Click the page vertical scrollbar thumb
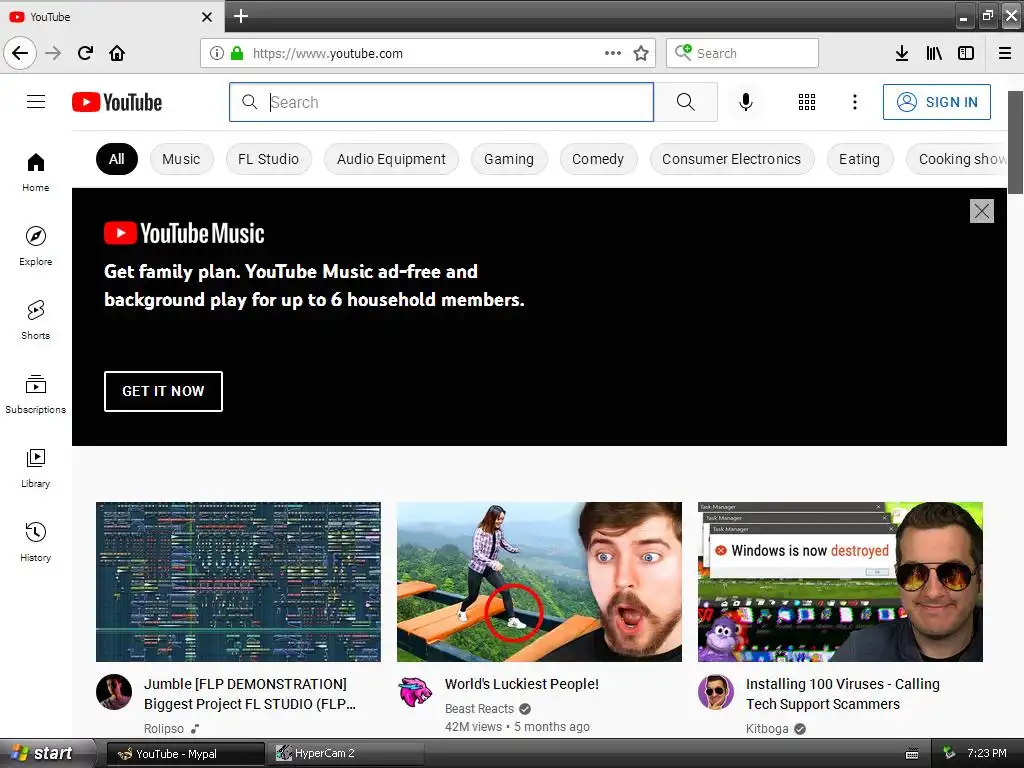1024x768 pixels. coord(1015,142)
